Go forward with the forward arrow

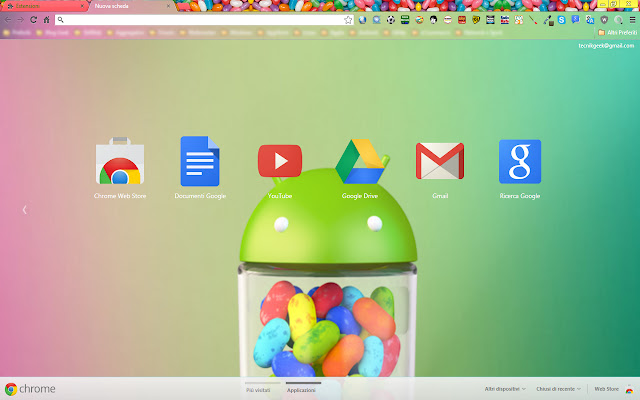[20, 20]
